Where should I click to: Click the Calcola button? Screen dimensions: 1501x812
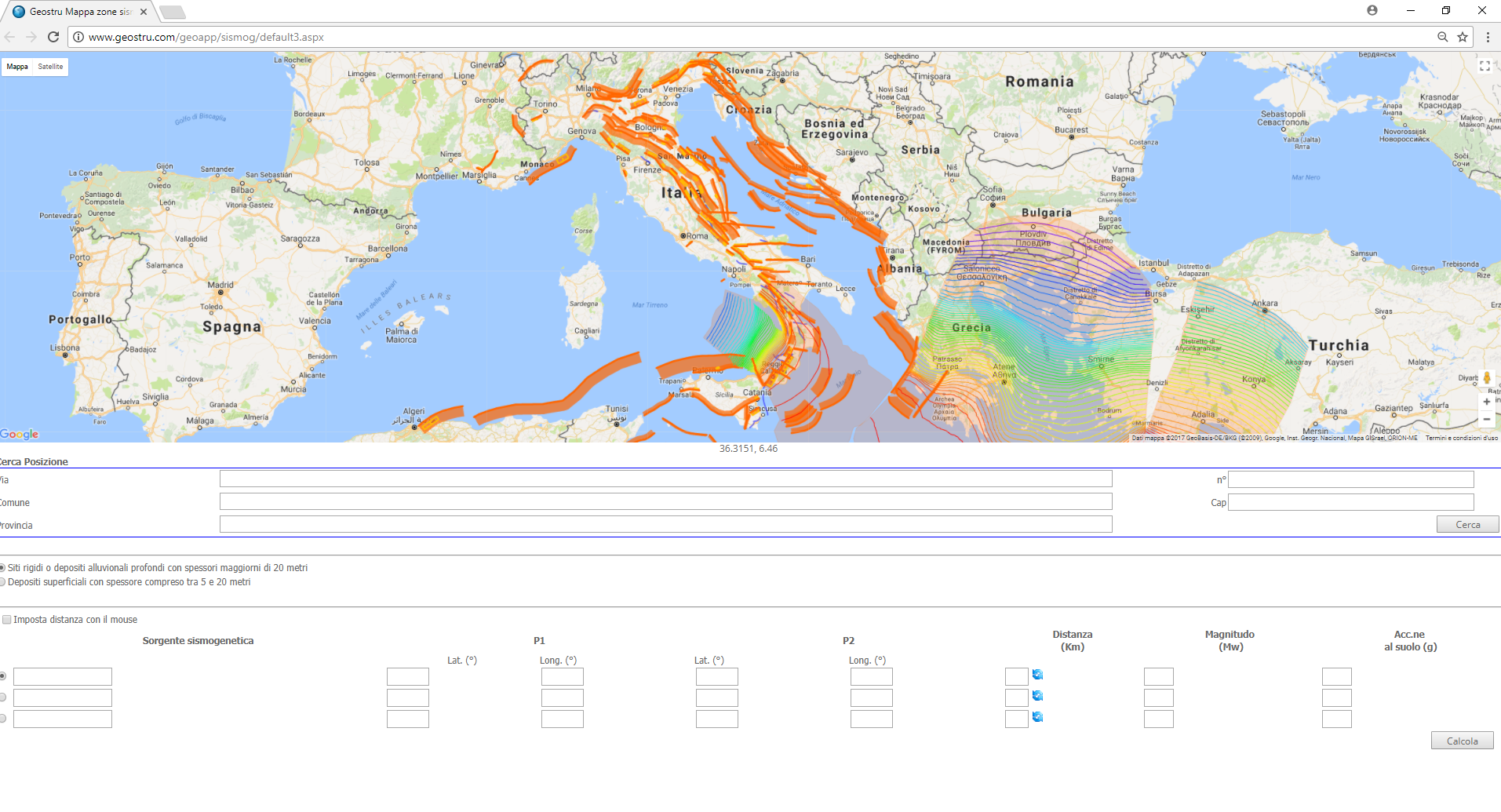pos(1462,741)
